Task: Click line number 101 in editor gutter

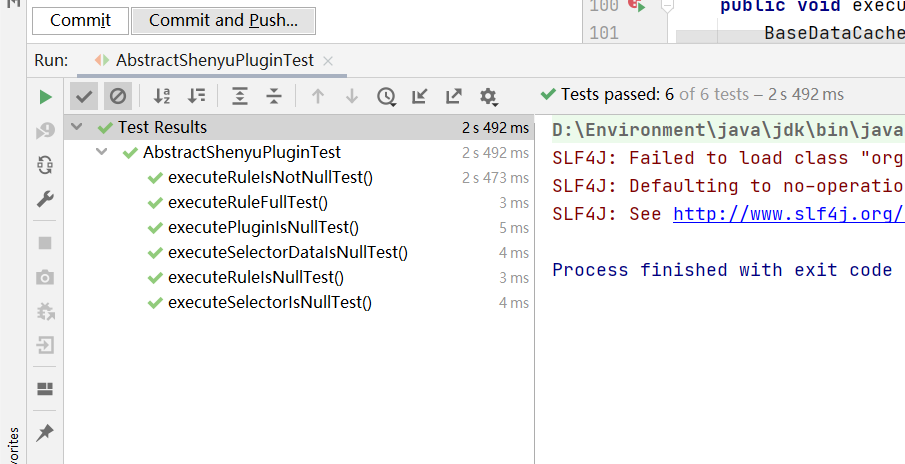Action: point(604,33)
